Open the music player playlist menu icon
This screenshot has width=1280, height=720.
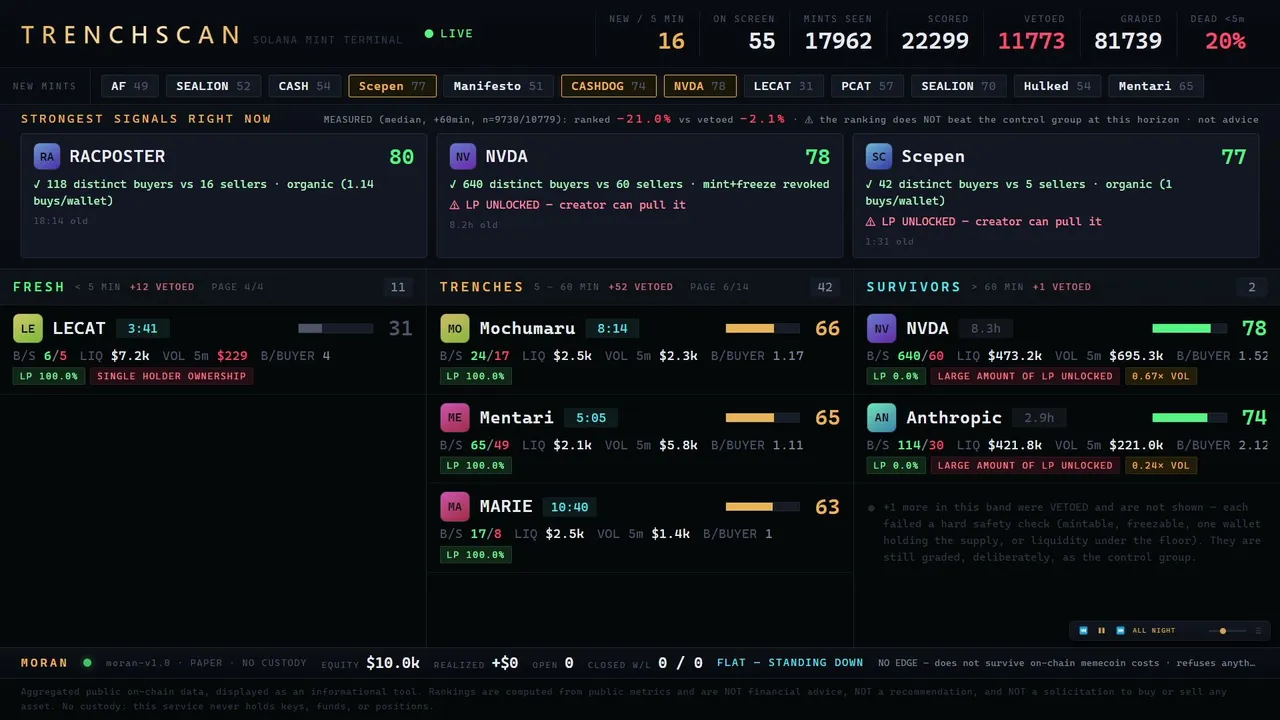click(1258, 631)
